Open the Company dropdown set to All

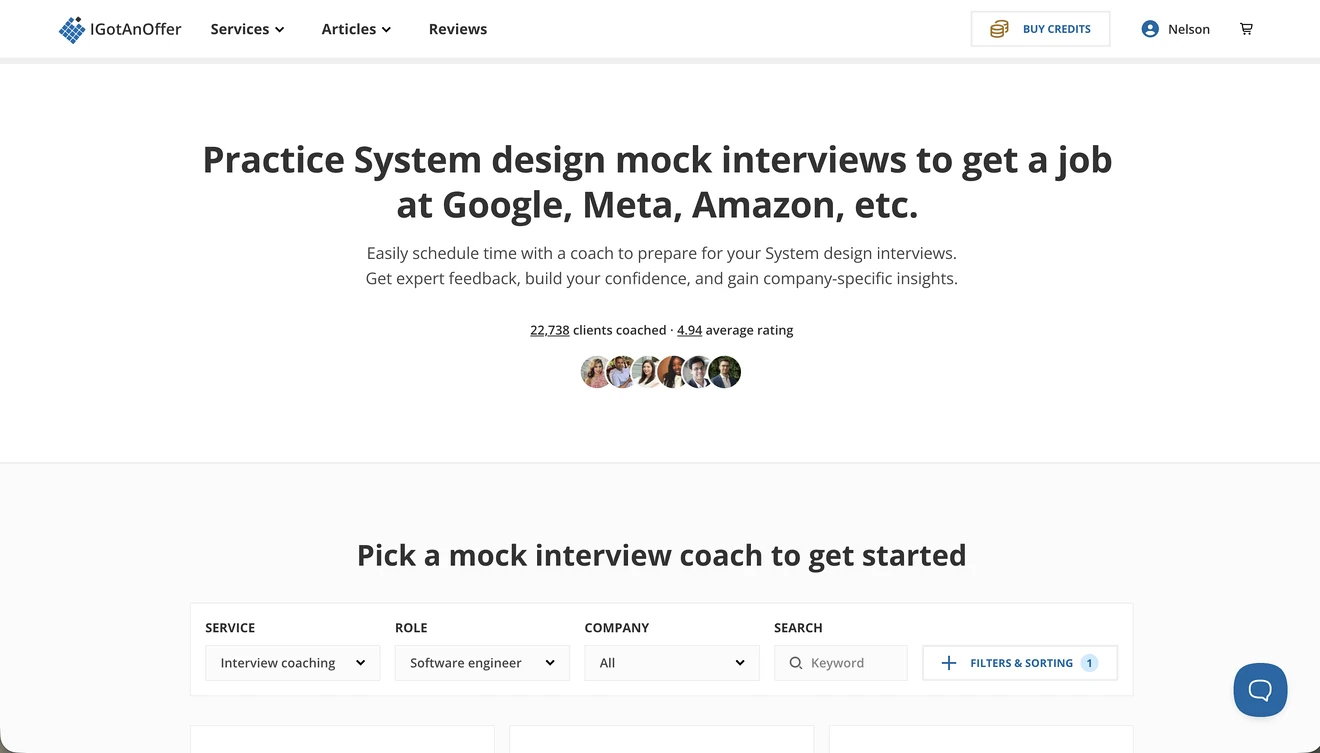(672, 663)
